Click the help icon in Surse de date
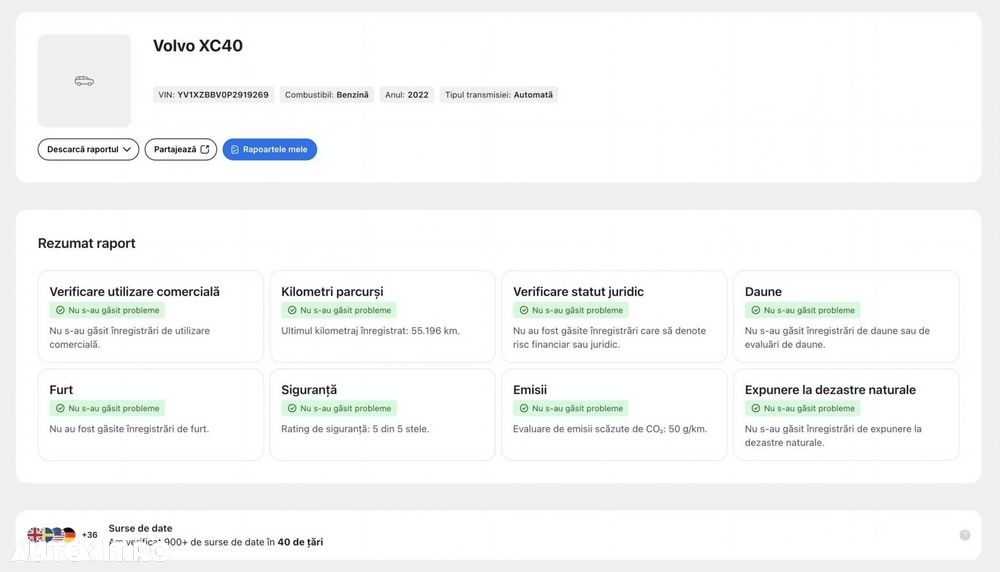1000x572 pixels. (x=965, y=535)
